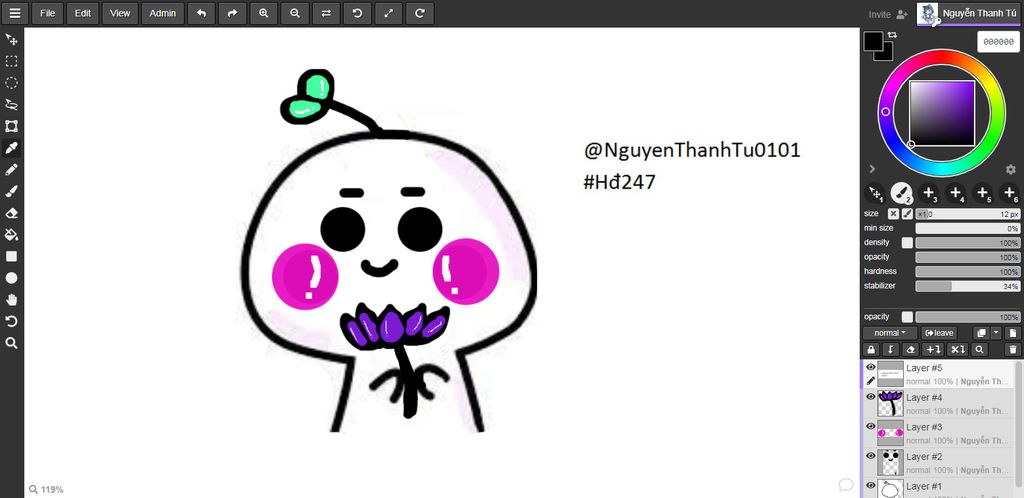Hide Layer #4 with eye icon

click(871, 397)
